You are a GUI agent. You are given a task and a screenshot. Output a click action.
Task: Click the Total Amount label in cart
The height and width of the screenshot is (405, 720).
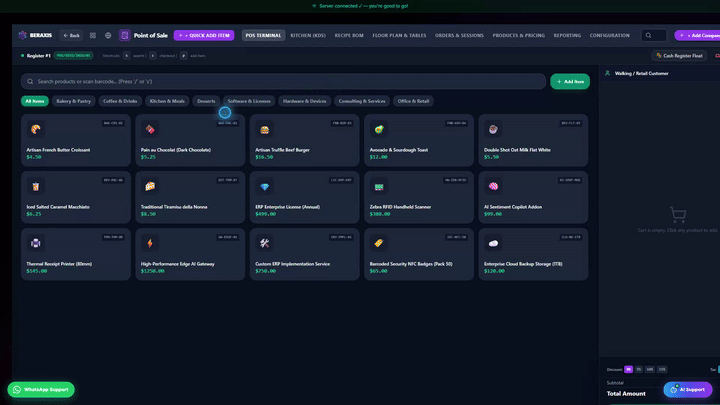pyautogui.click(x=626, y=394)
